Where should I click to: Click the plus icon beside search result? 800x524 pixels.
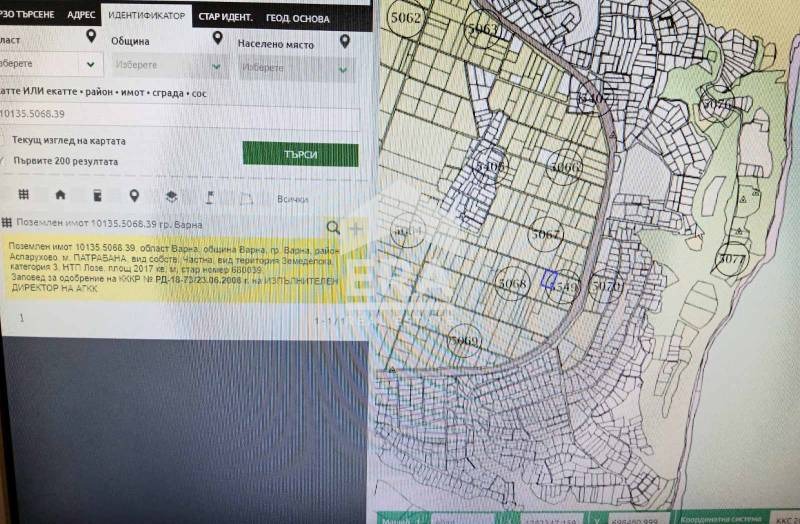coord(354,227)
